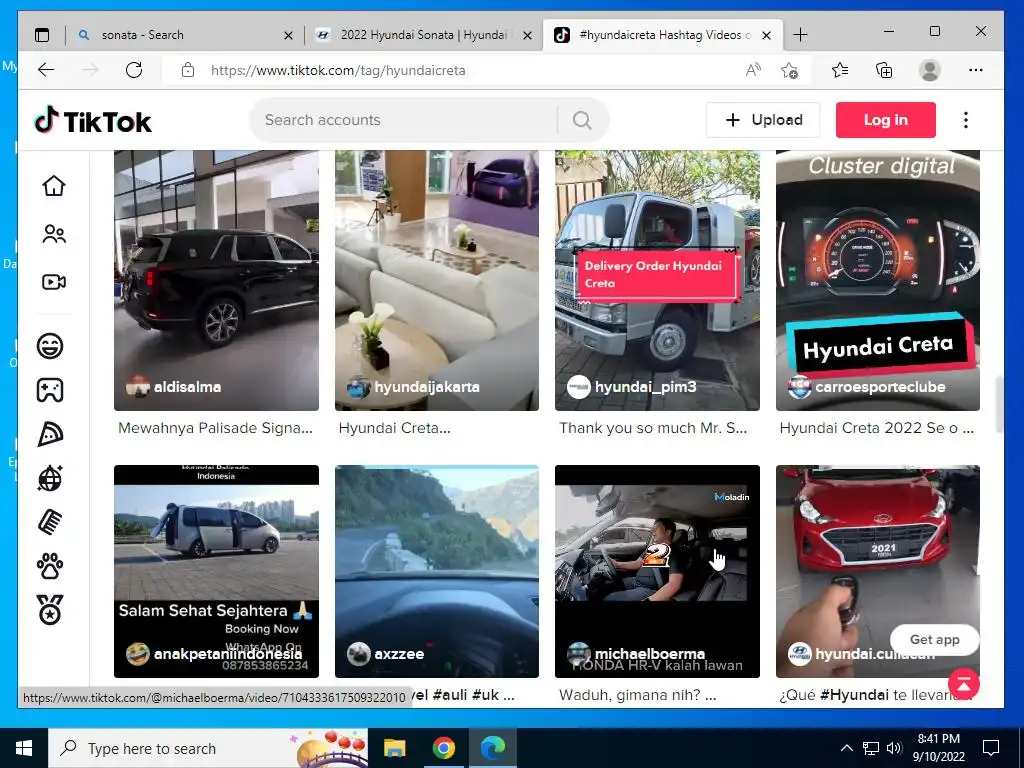
Task: Click the search magnifier button in TikTok
Action: tap(582, 120)
